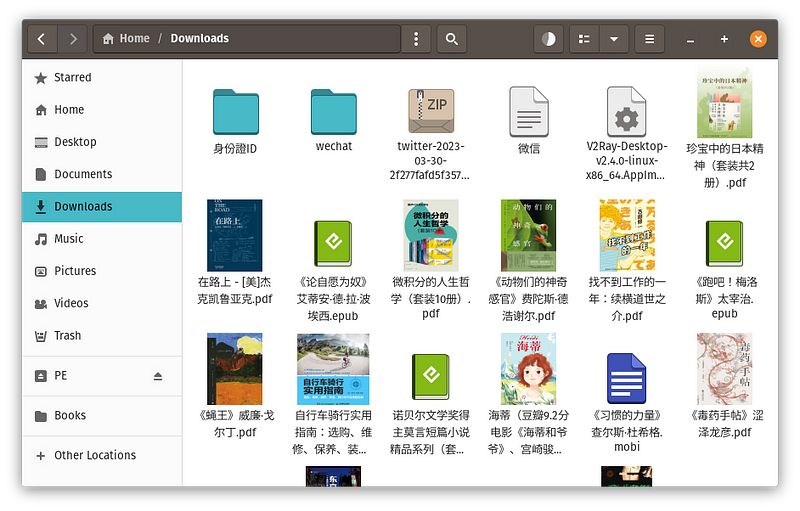Viewport: 800px width, 511px height.
Task: Minimize the file manager window
Action: [690, 39]
